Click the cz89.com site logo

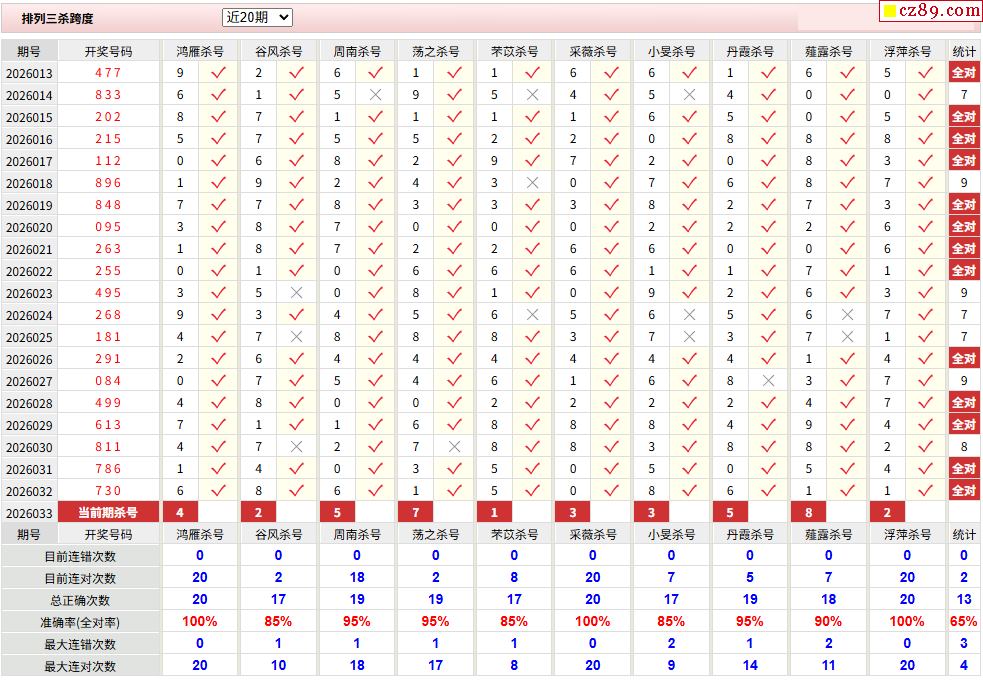[930, 11]
